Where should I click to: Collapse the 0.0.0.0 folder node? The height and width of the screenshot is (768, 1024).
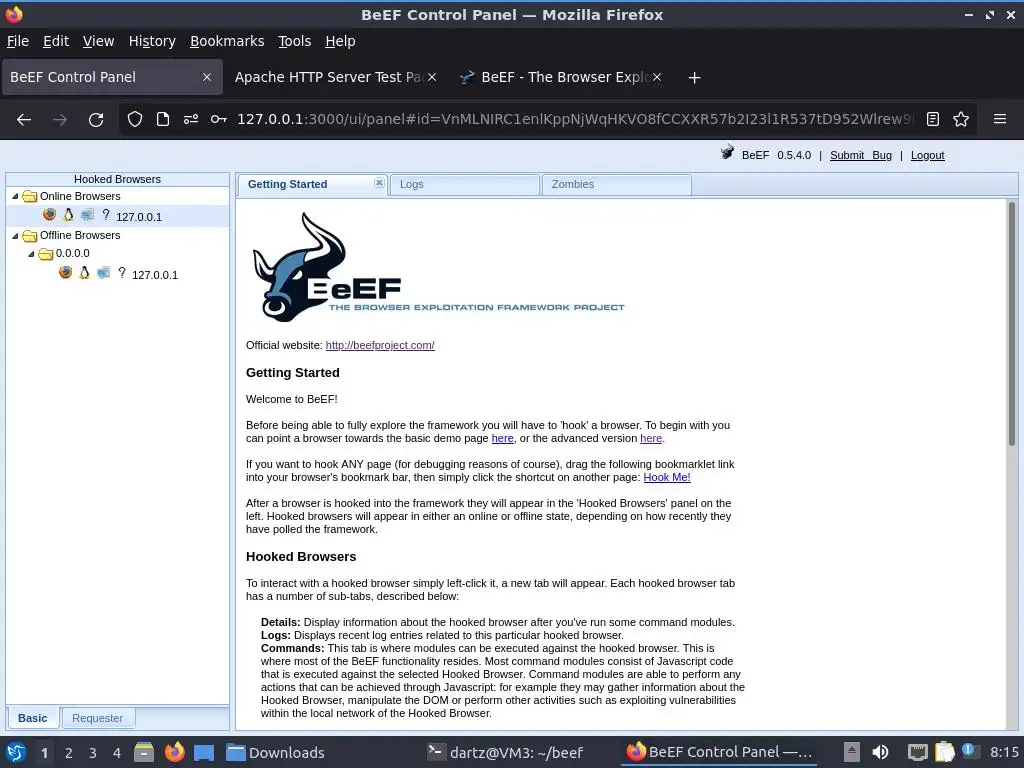tap(31, 253)
